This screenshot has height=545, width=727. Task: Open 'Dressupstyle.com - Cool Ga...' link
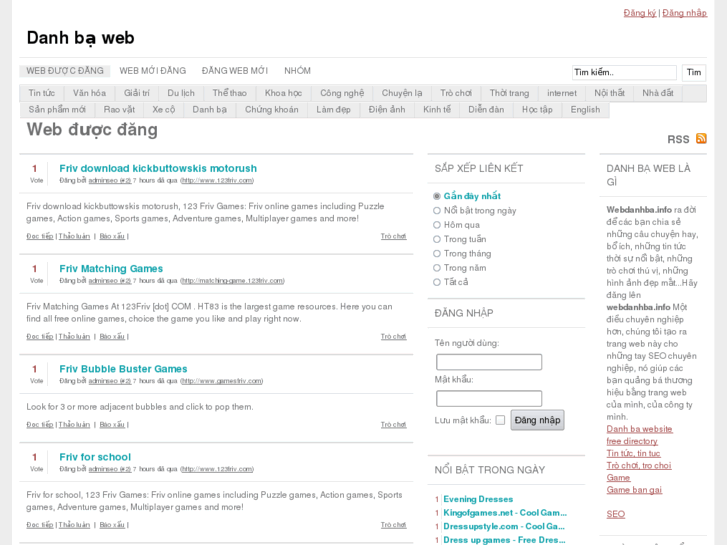(504, 526)
